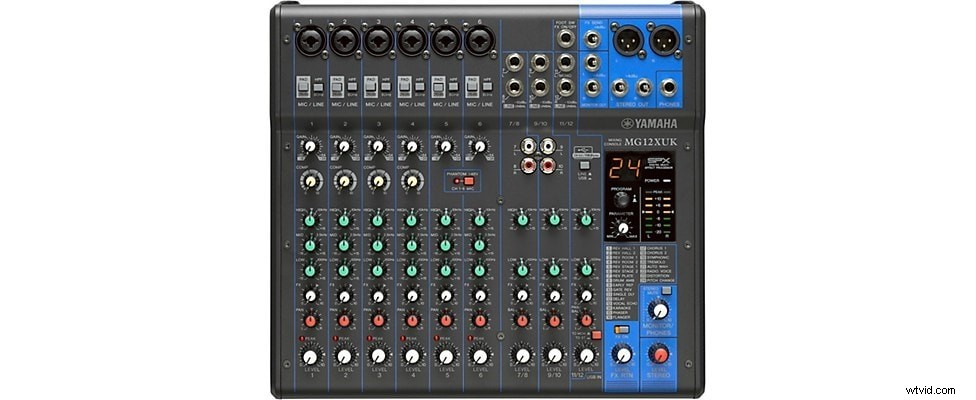
Task: Click the channel 2 COMP knob
Action: (344, 180)
